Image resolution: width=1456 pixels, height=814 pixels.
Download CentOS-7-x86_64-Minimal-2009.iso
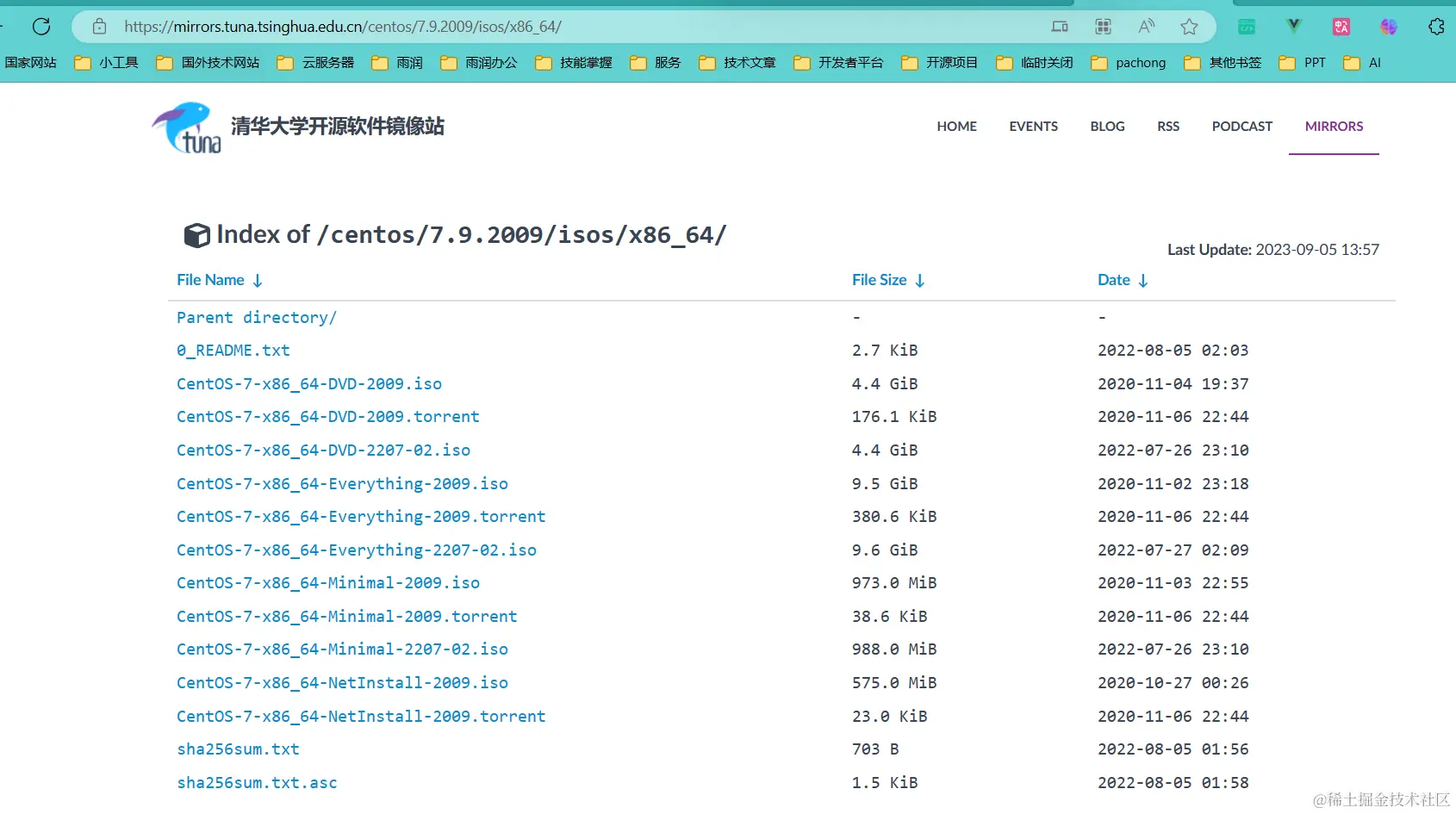click(328, 583)
